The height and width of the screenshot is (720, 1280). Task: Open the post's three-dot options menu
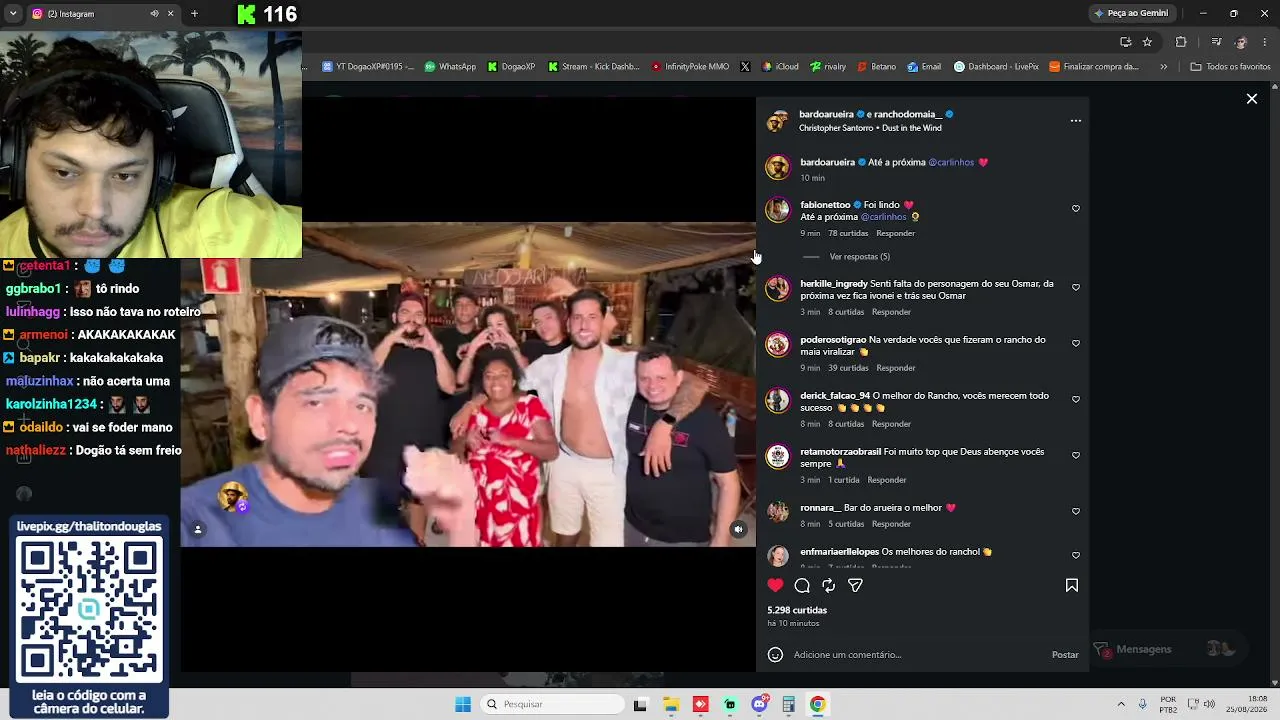(1076, 121)
